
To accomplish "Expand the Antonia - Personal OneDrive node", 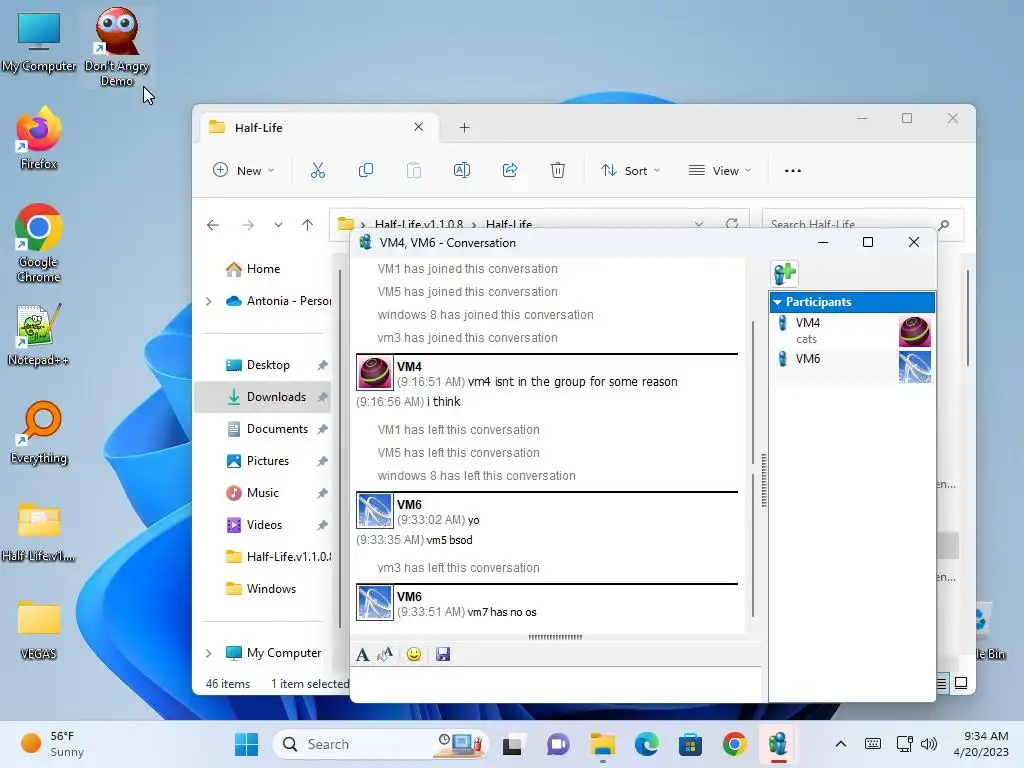I will pyautogui.click(x=208, y=301).
